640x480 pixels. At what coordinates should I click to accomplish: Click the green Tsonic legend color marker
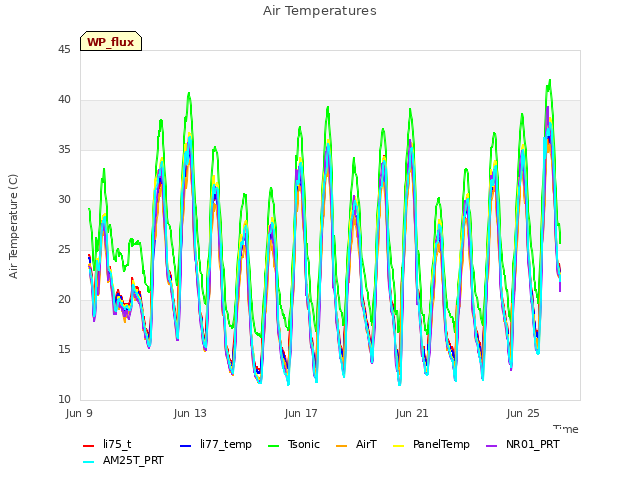coord(273,446)
